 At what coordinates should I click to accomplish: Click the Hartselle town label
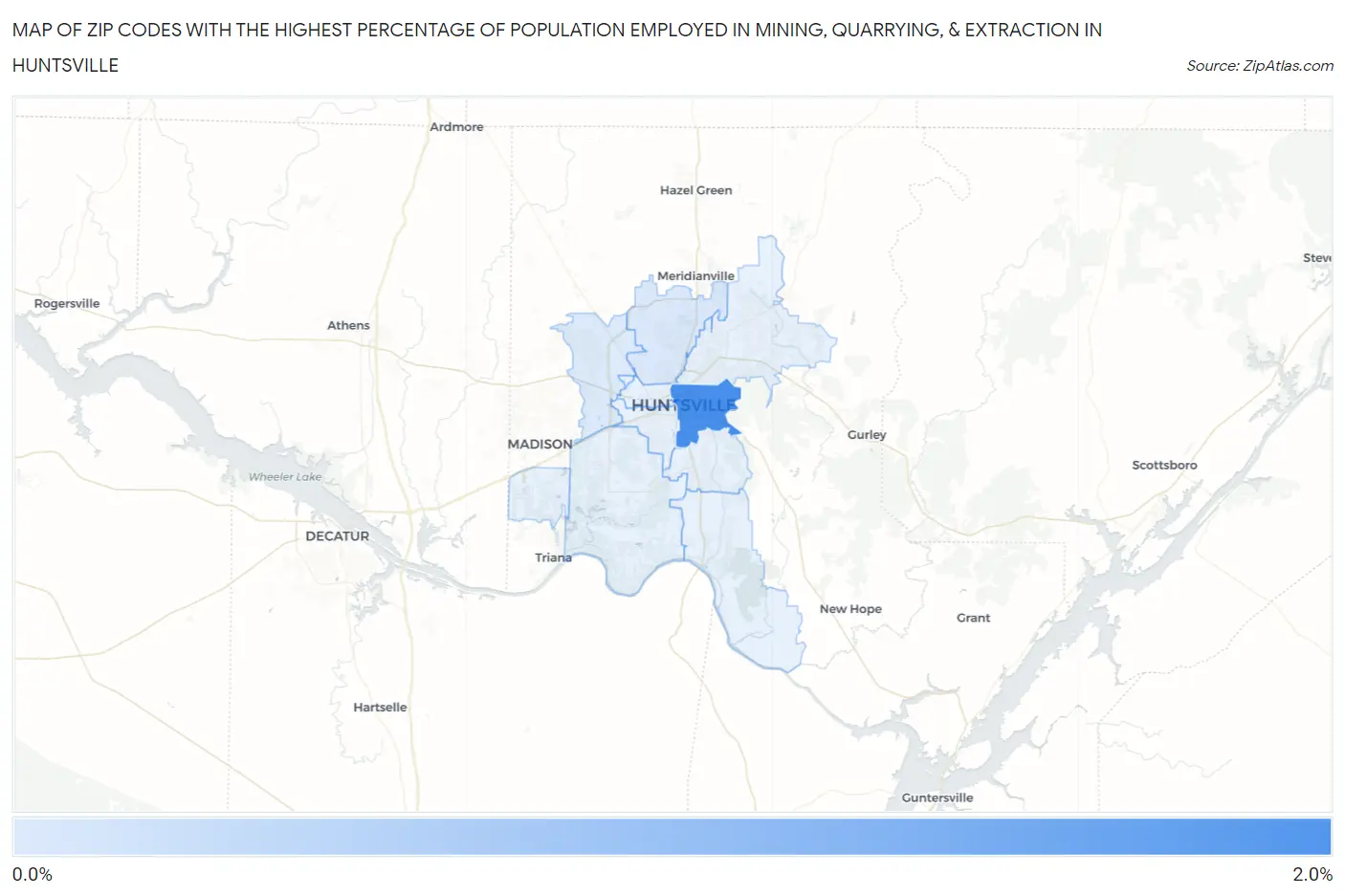(380, 707)
